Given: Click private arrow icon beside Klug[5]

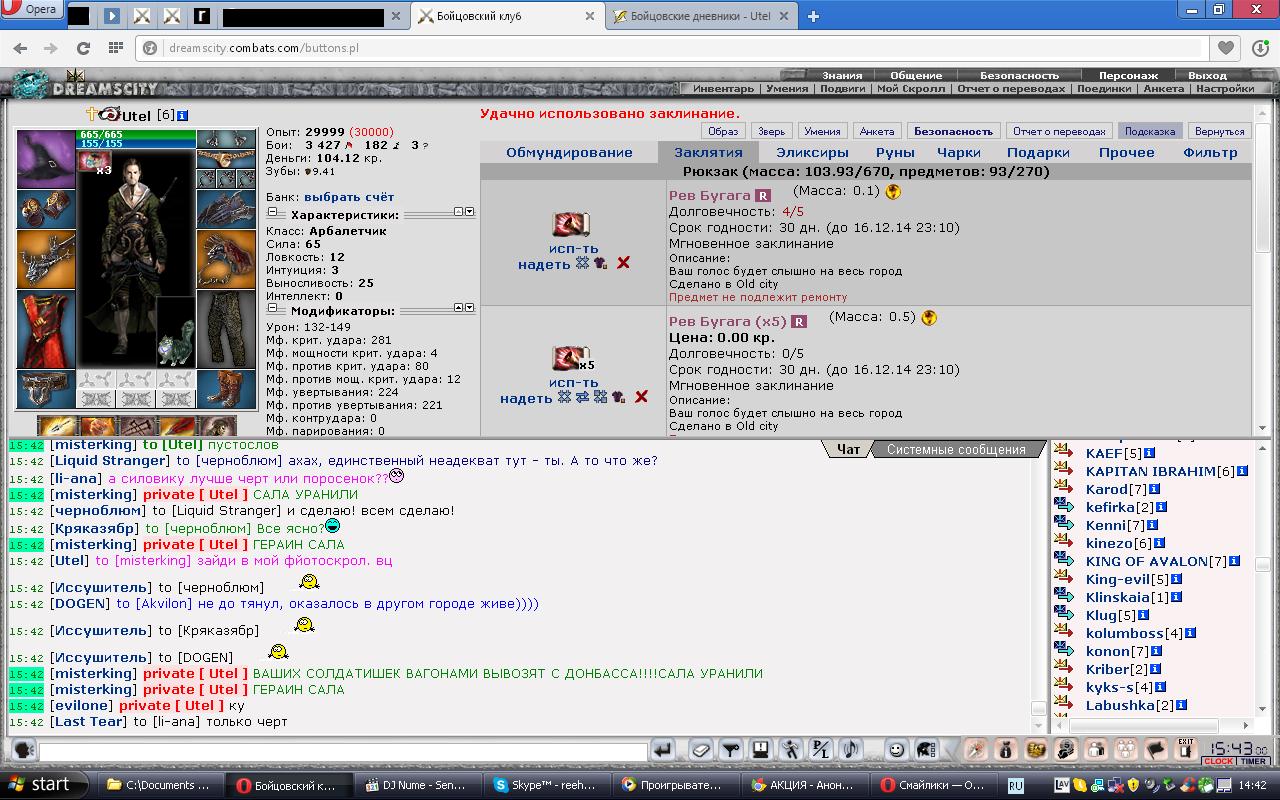Looking at the screenshot, I should coord(1063,615).
